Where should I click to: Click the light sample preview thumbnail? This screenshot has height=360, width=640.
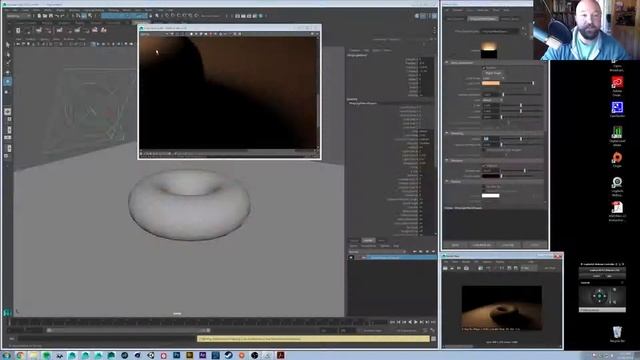tap(489, 50)
